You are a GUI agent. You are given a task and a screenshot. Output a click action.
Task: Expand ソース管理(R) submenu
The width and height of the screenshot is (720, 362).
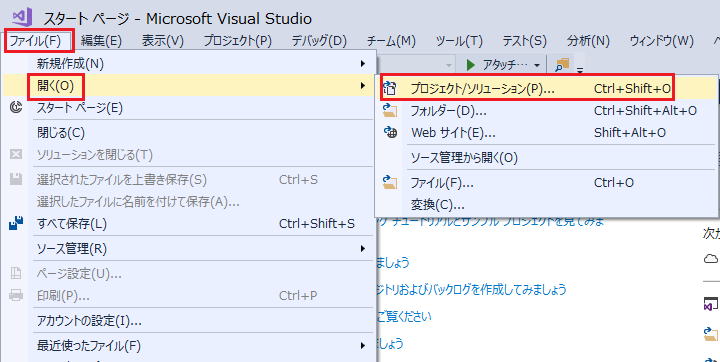coord(189,249)
